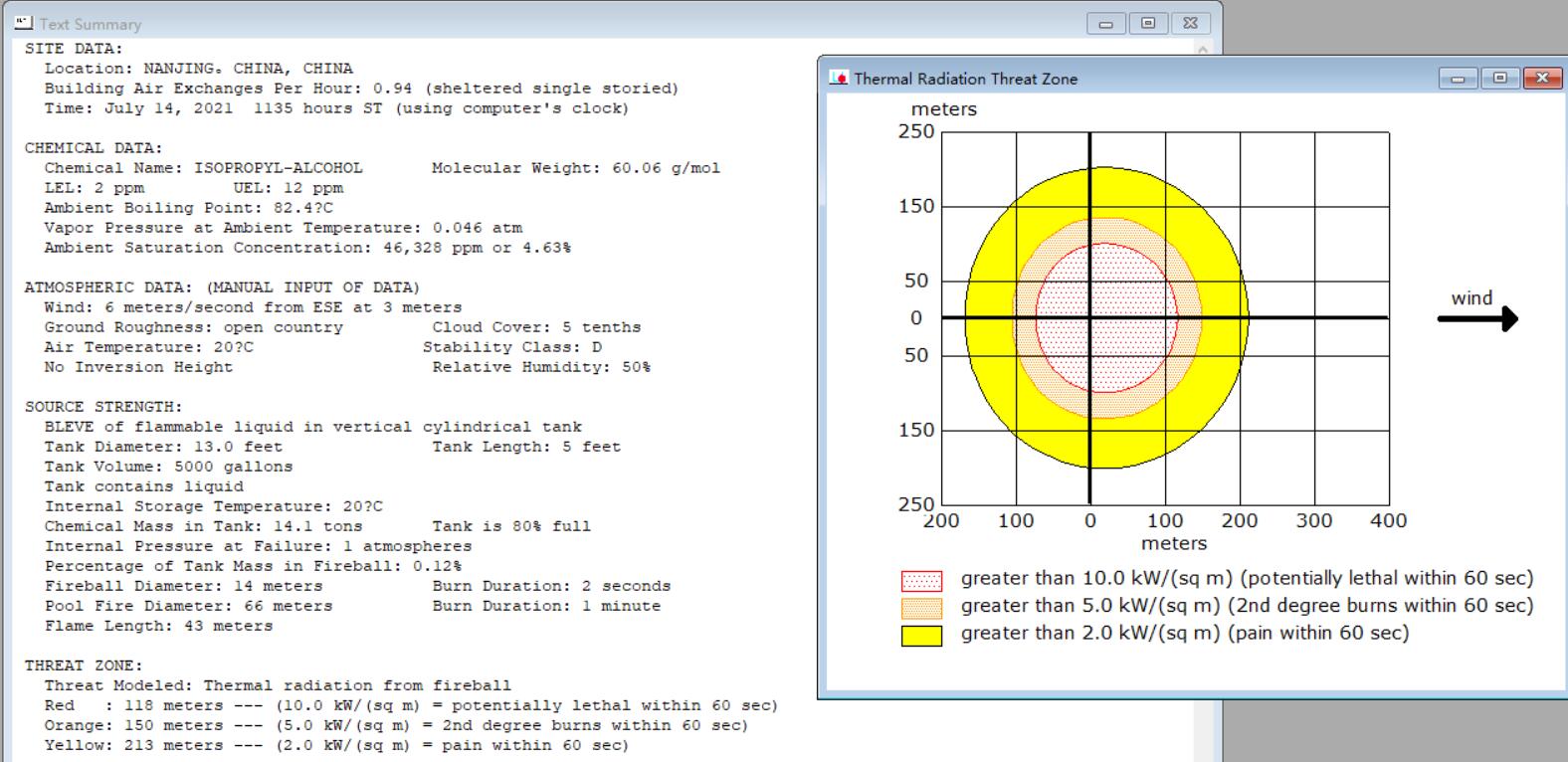Click the 'THREAT ZONE:' heading
The height and width of the screenshot is (762, 1568).
pos(84,666)
